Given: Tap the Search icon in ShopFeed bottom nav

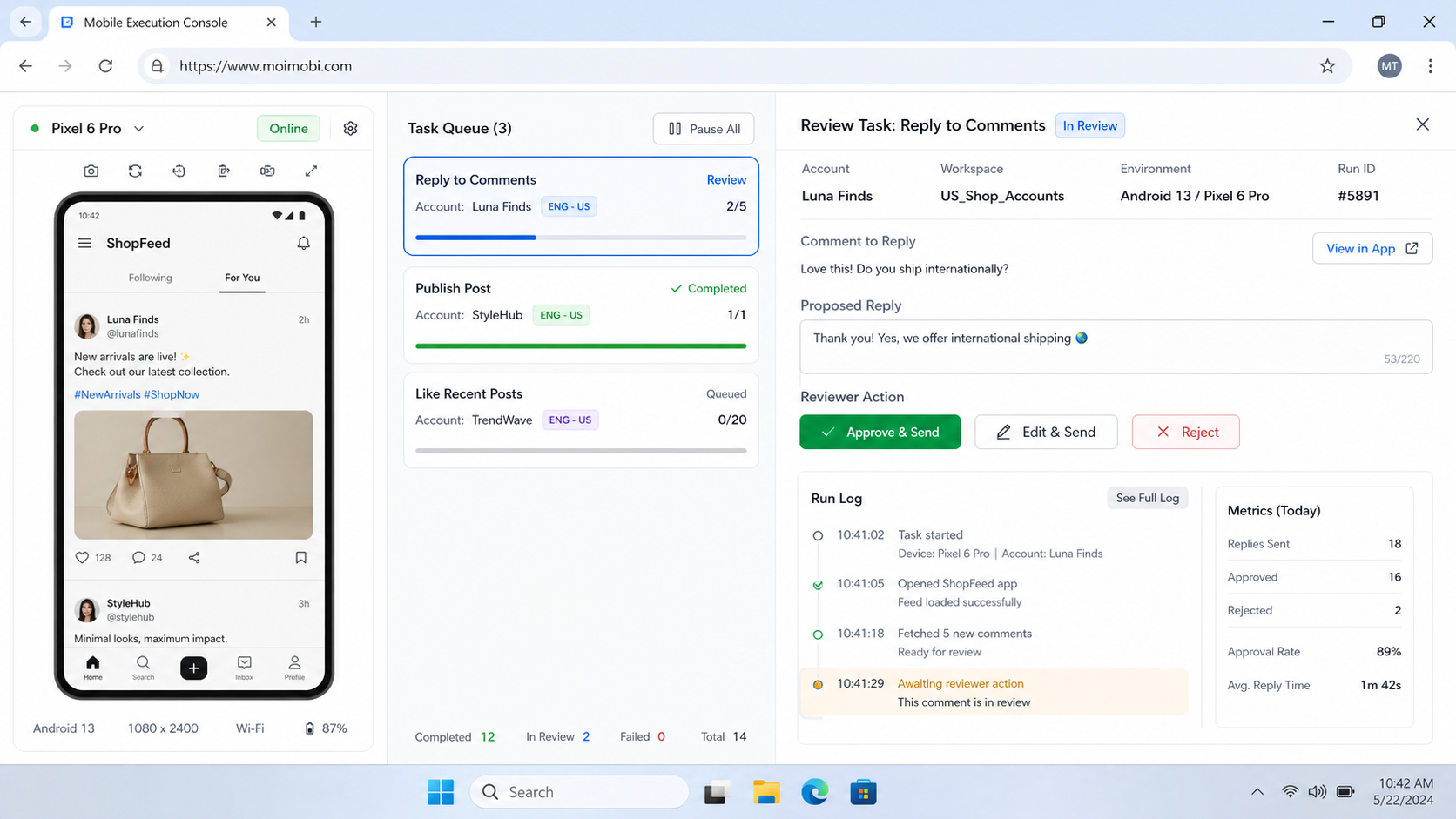Looking at the screenshot, I should [143, 668].
